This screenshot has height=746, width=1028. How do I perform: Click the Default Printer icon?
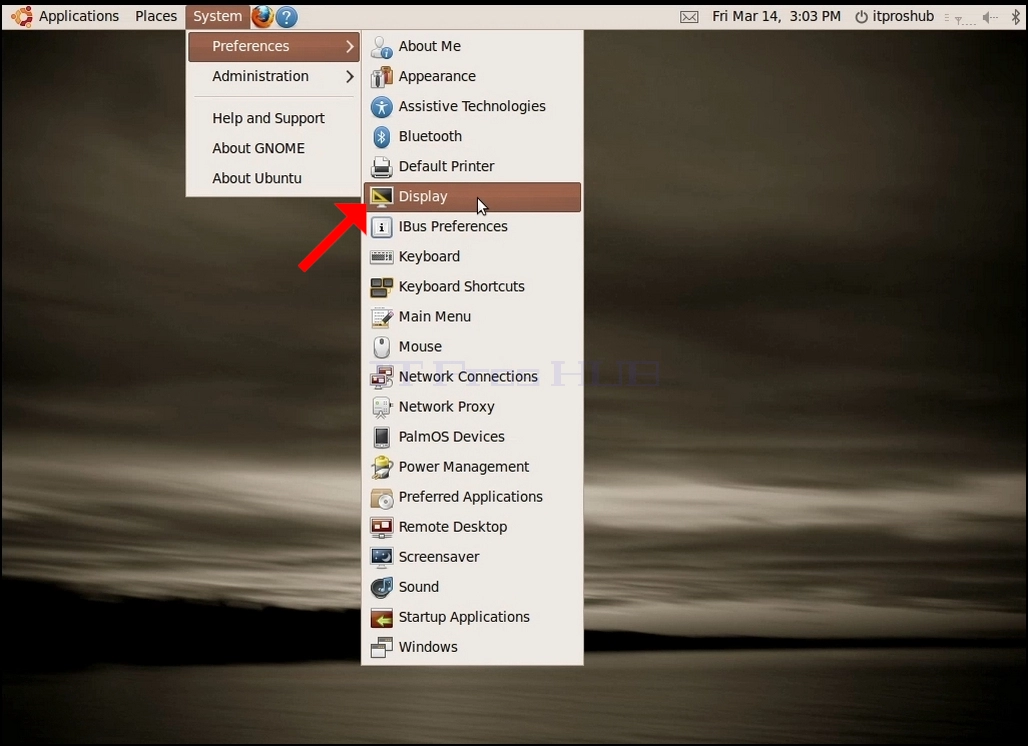point(381,167)
